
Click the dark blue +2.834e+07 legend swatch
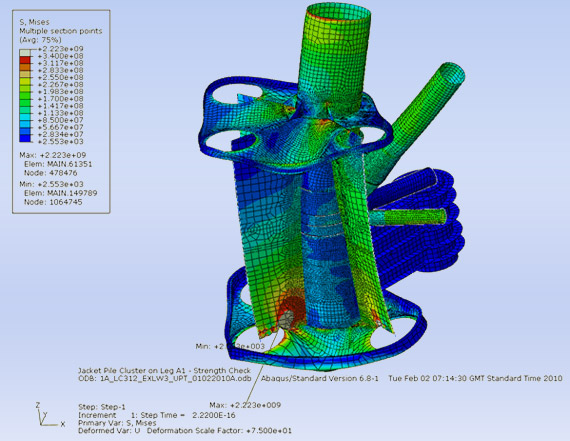pyautogui.click(x=25, y=138)
